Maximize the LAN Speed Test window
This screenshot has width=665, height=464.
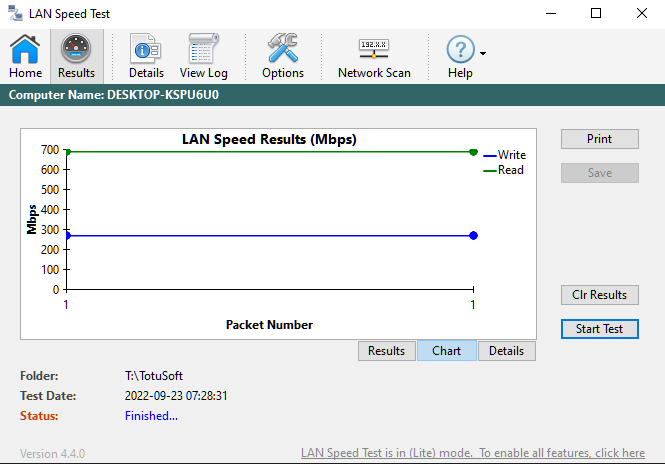(596, 14)
